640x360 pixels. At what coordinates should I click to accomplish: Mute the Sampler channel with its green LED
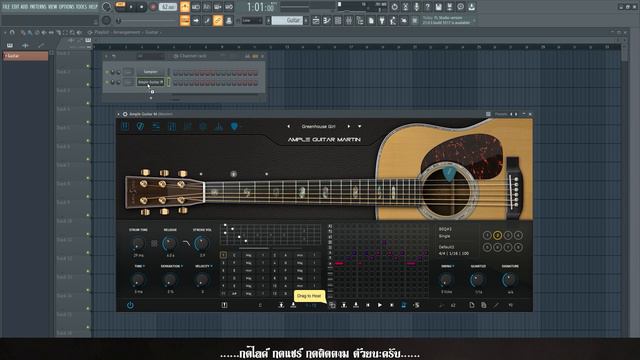click(107, 72)
